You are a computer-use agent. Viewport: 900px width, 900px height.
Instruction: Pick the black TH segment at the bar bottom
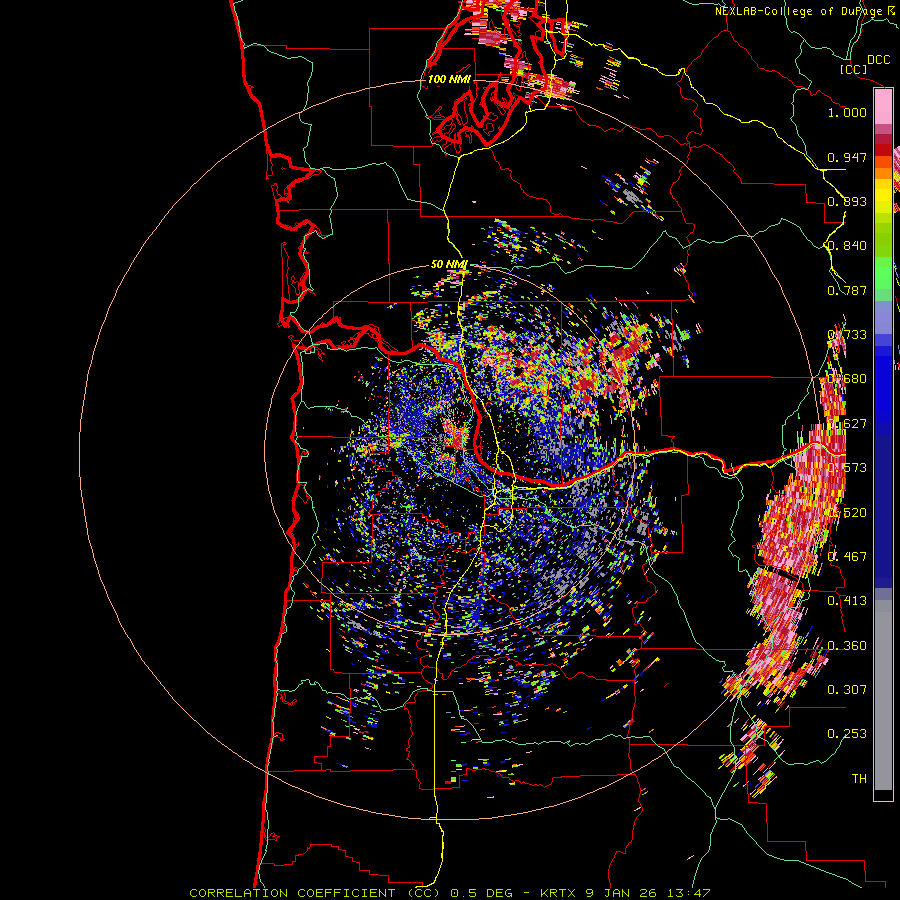coord(883,794)
